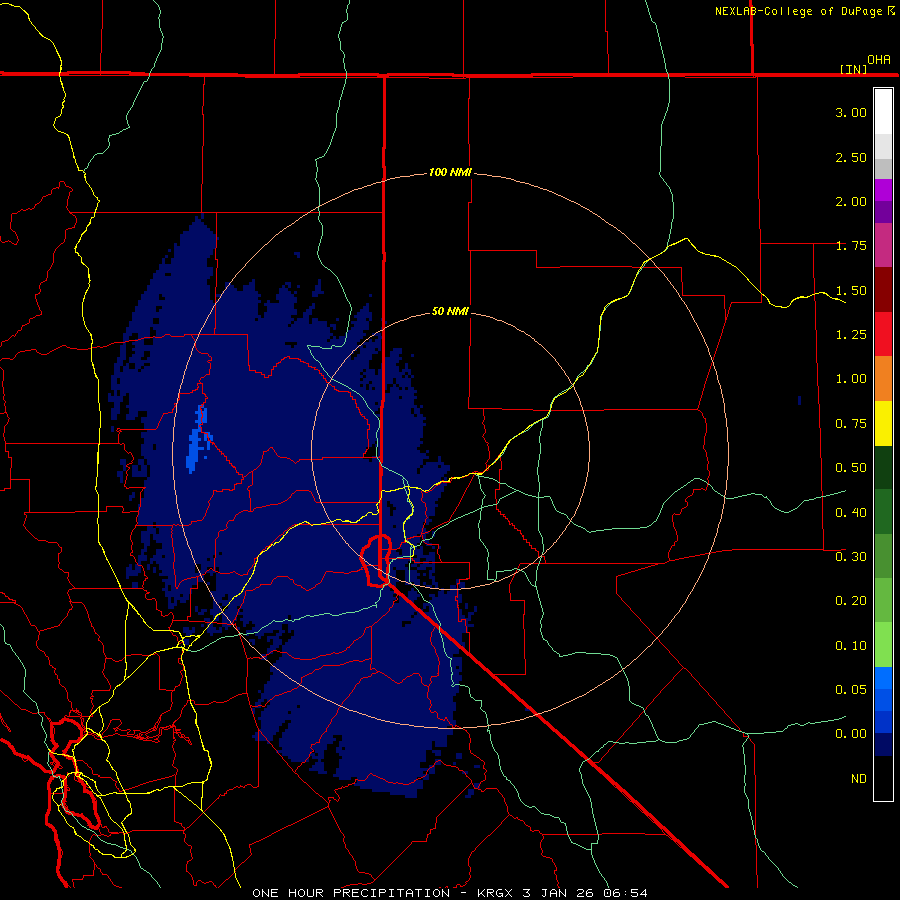Select the 0.40 legend value
This screenshot has height=900, width=900.
point(851,513)
